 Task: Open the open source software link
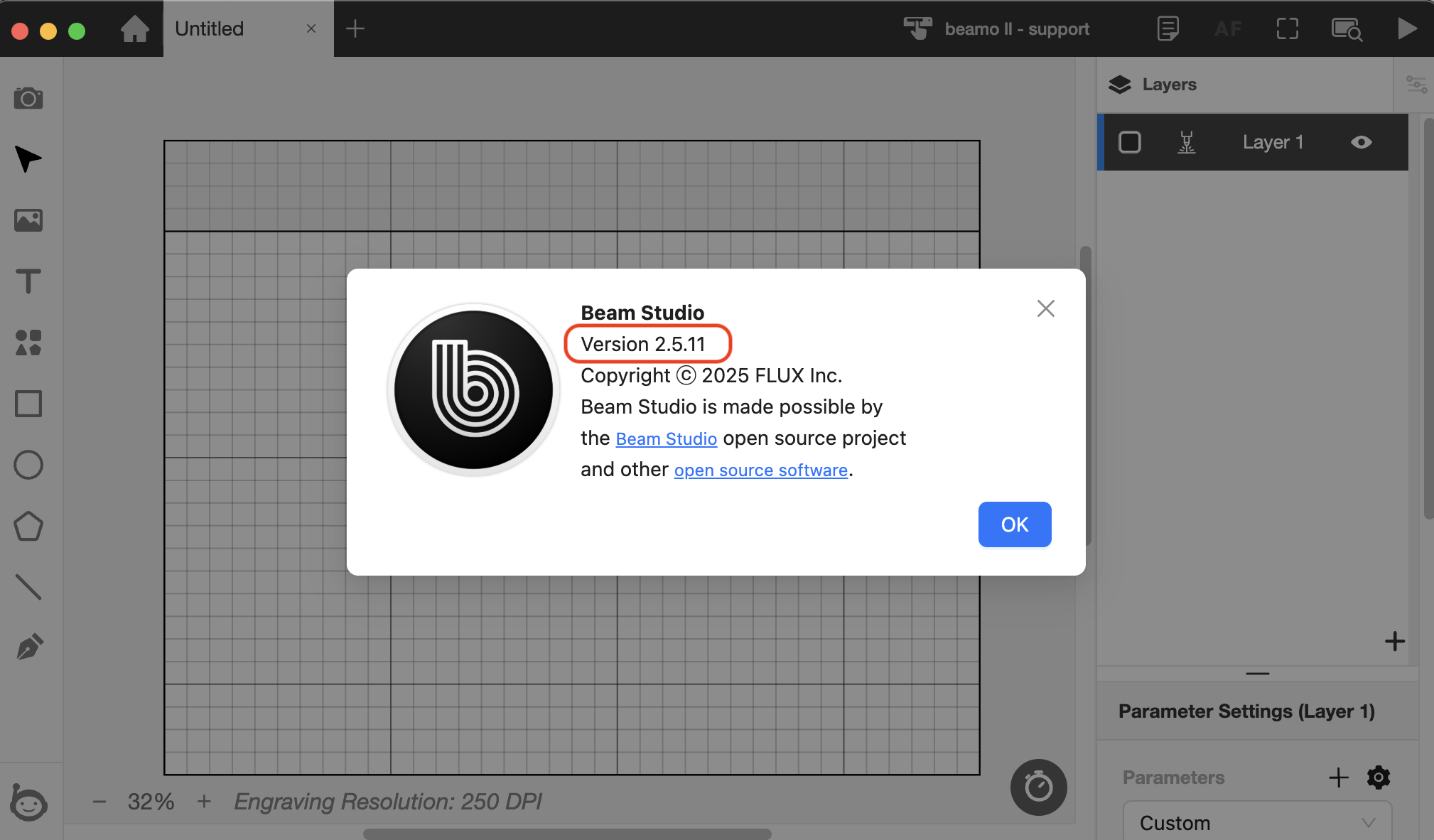point(760,470)
